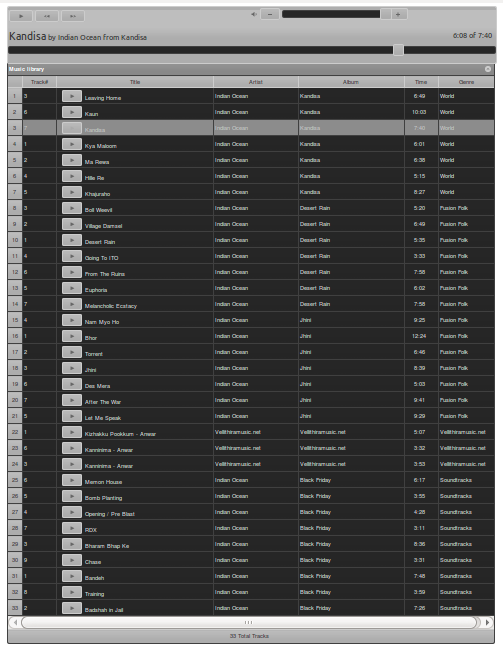Sort by Track# column header
503x650 pixels.
point(39,82)
